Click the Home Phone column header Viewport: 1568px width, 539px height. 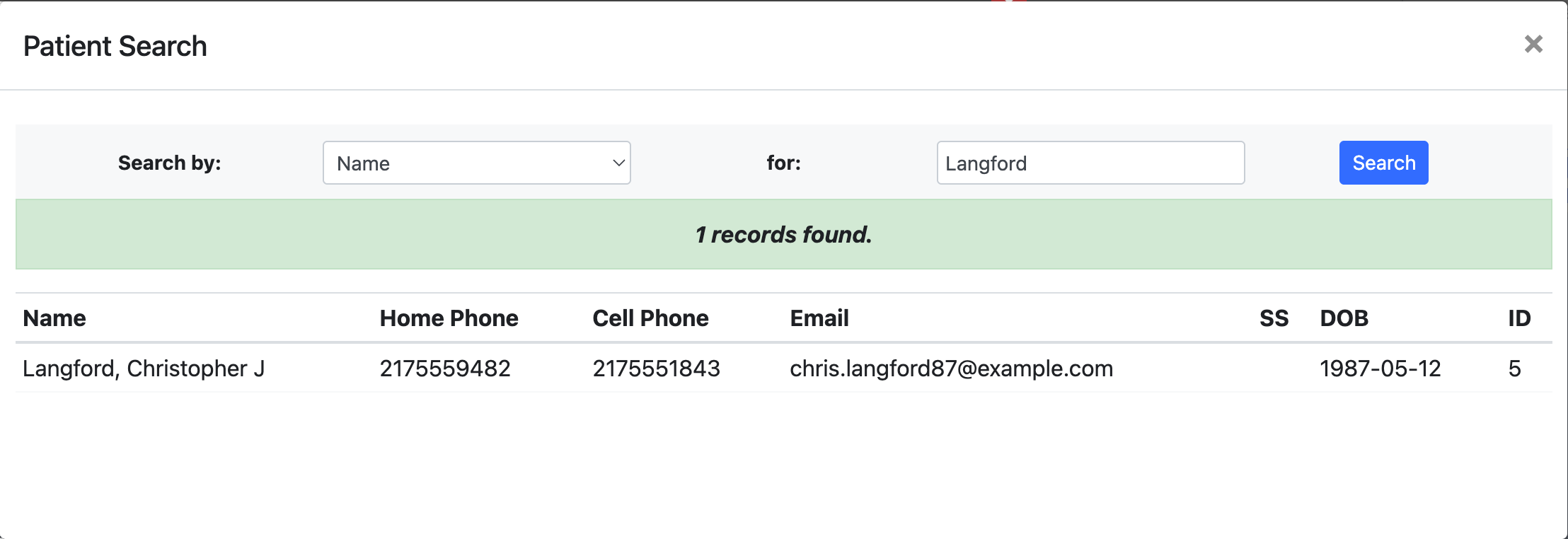tap(449, 318)
